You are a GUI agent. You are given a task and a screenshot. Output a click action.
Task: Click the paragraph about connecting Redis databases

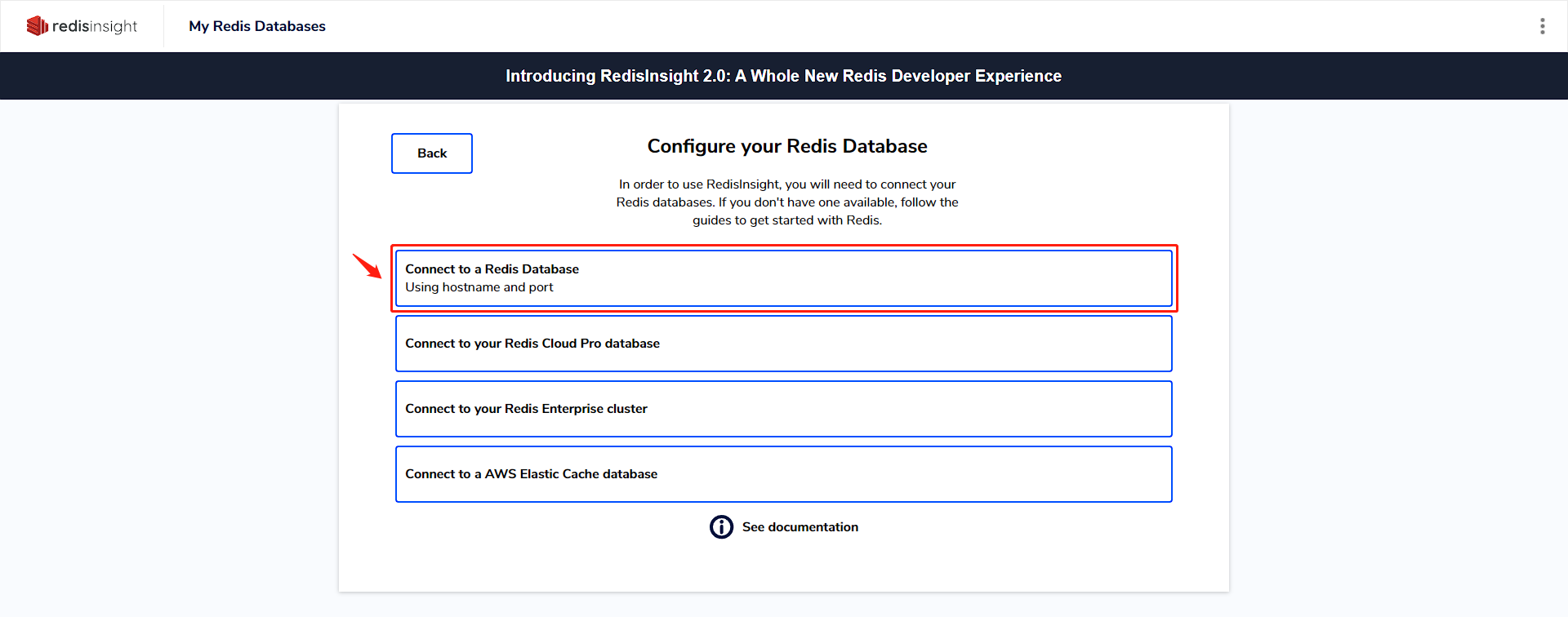point(787,202)
